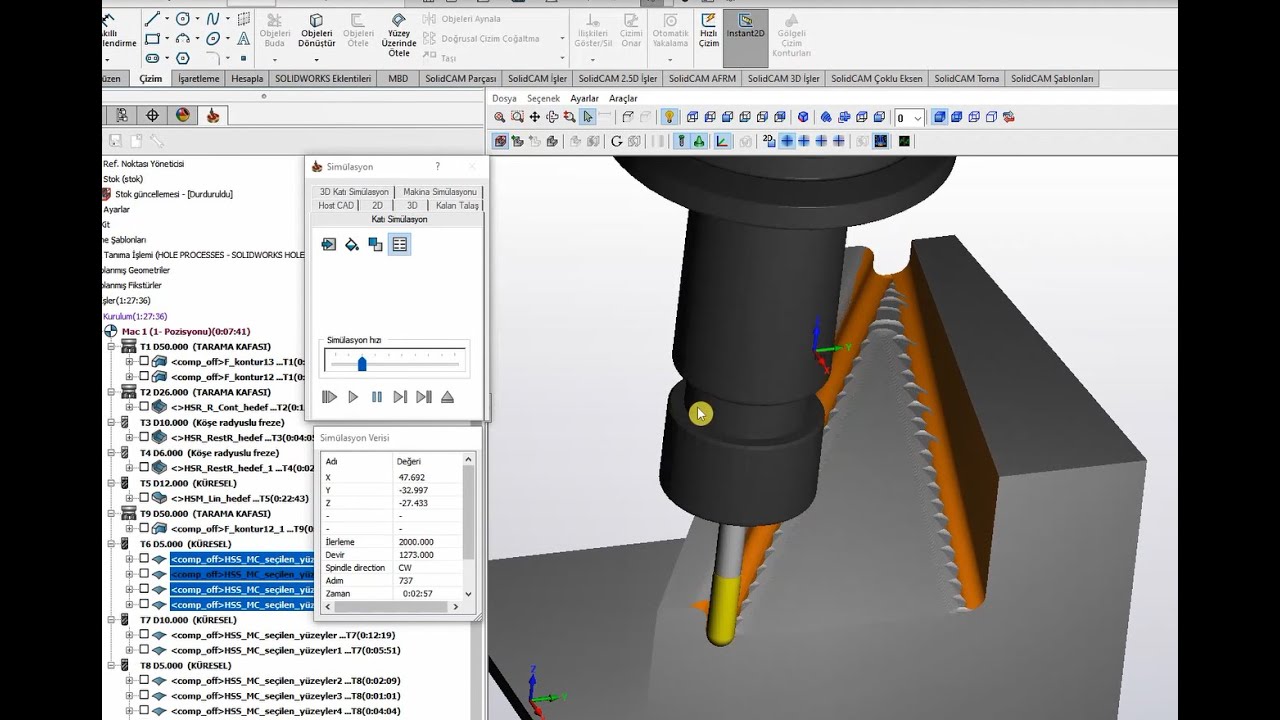Click the fast-forward turbo simulation button
Image resolution: width=1280 pixels, height=720 pixels.
329,397
